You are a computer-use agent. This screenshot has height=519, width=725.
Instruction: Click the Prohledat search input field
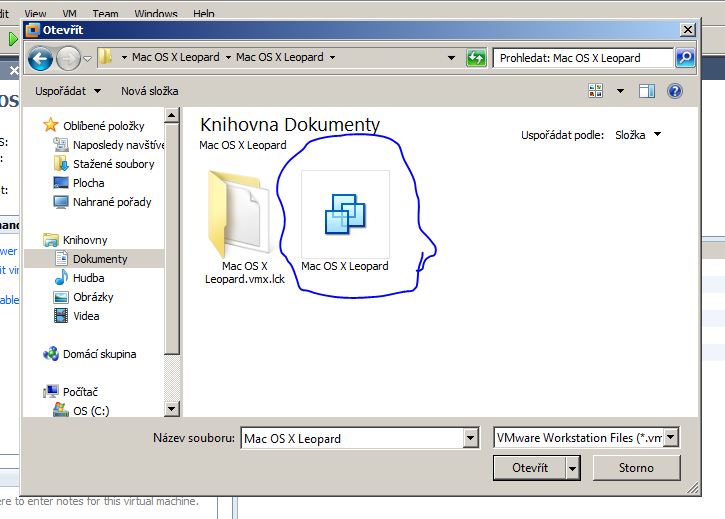[583, 58]
